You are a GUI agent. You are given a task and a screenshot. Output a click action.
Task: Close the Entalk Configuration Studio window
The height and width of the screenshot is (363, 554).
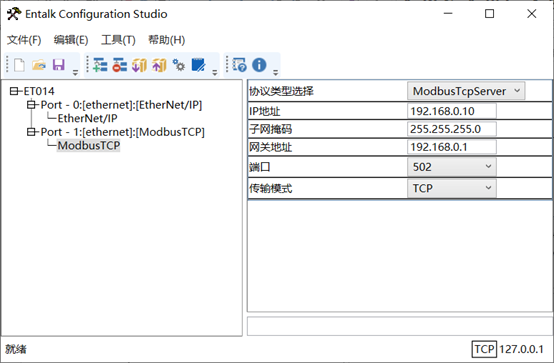[531, 14]
